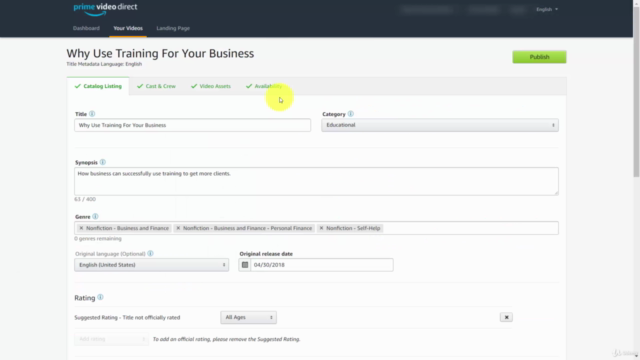Screen dimensions: 640x360
Task: Open the English language selector in header
Action: [547, 9]
